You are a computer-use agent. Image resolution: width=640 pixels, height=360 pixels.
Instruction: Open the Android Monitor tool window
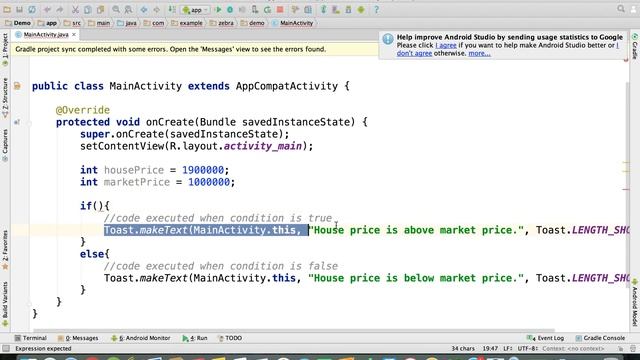(x=140, y=338)
